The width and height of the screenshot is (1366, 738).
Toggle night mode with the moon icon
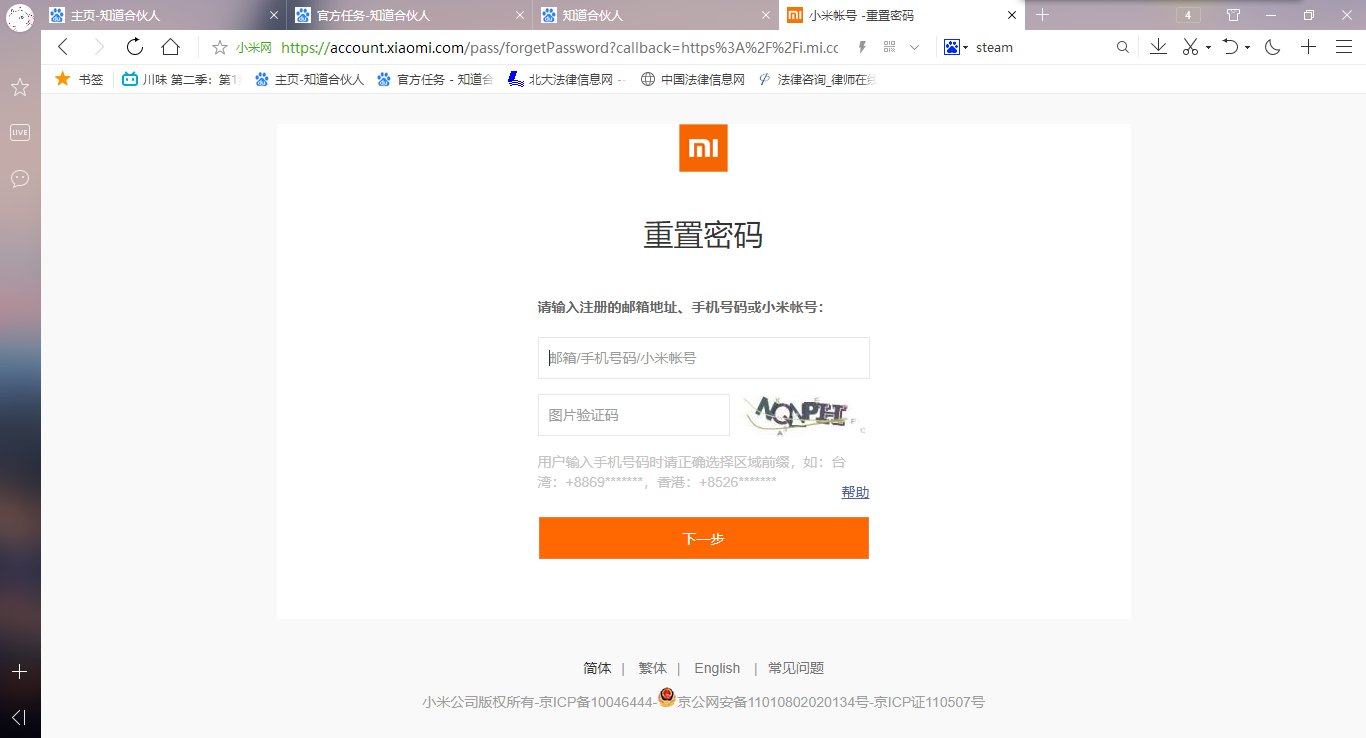point(1271,46)
